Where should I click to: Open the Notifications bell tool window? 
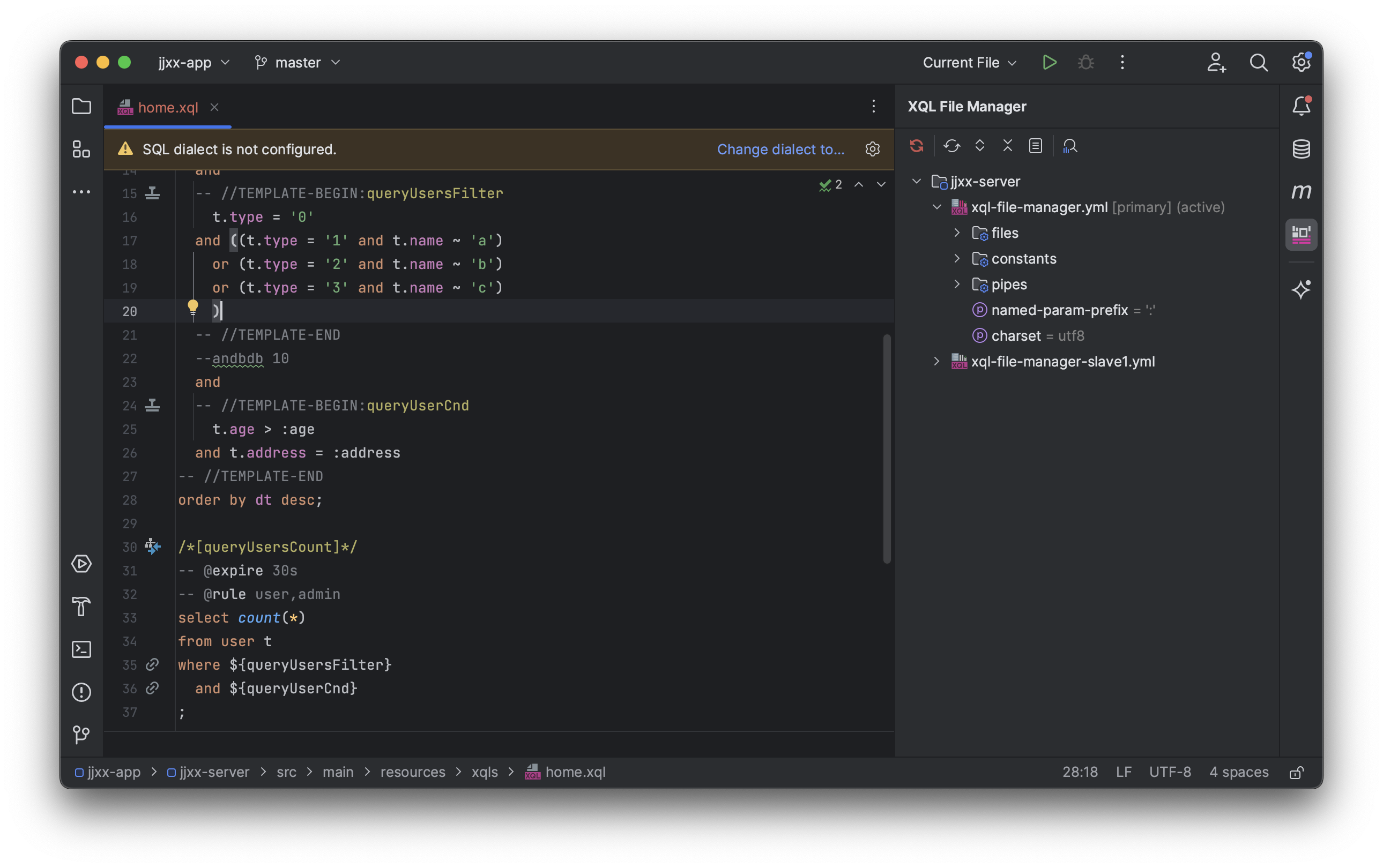pos(1301,106)
